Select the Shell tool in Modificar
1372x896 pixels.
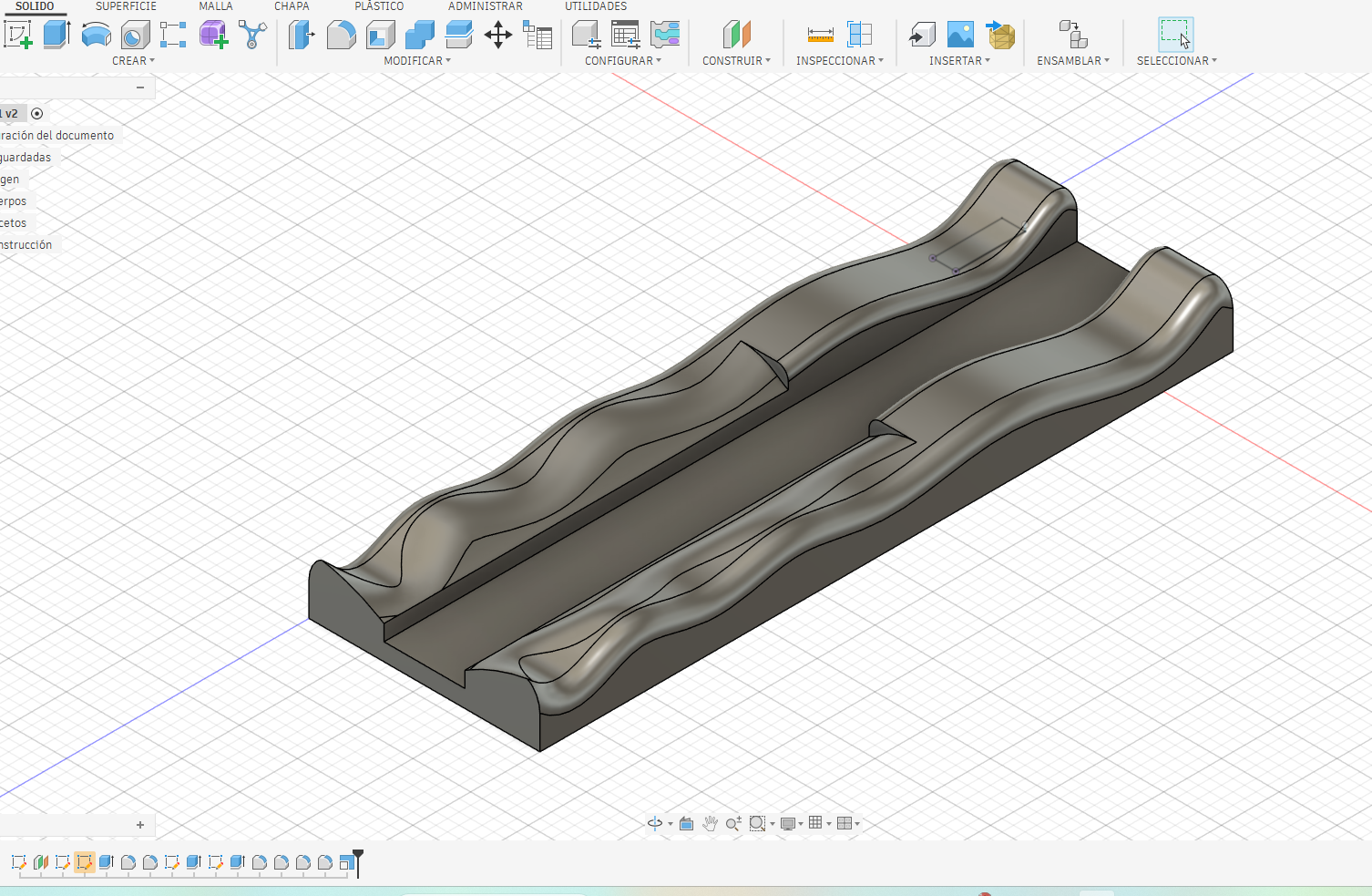click(381, 35)
